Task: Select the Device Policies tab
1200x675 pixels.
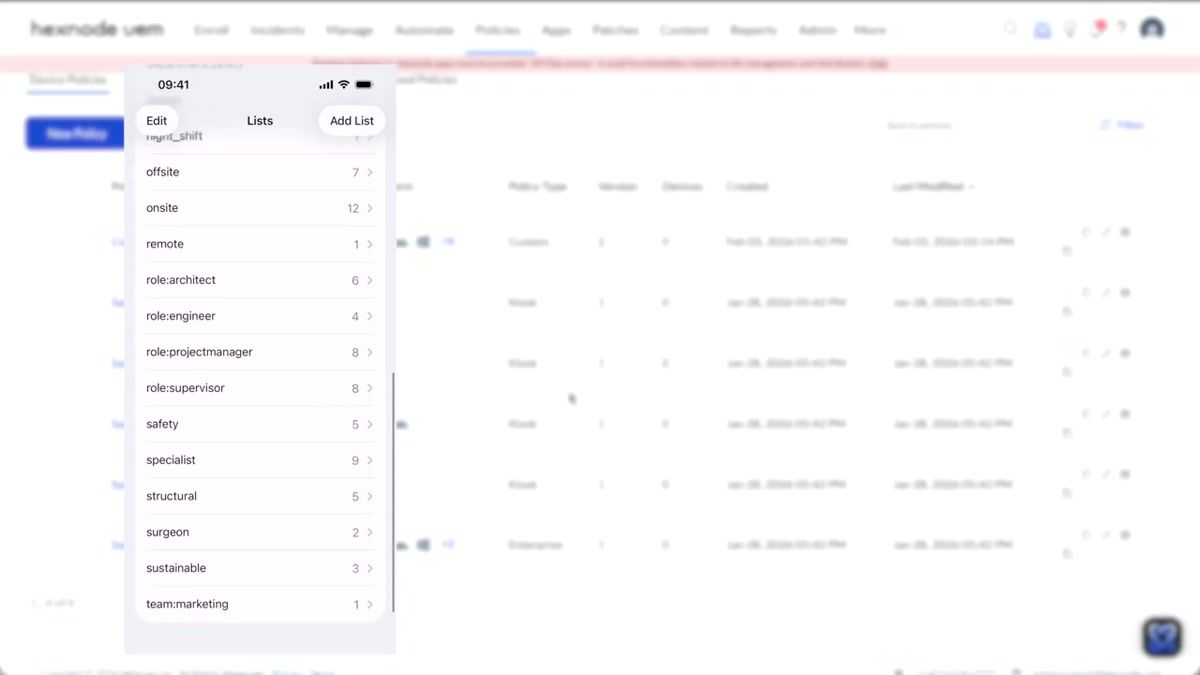Action: [67, 80]
